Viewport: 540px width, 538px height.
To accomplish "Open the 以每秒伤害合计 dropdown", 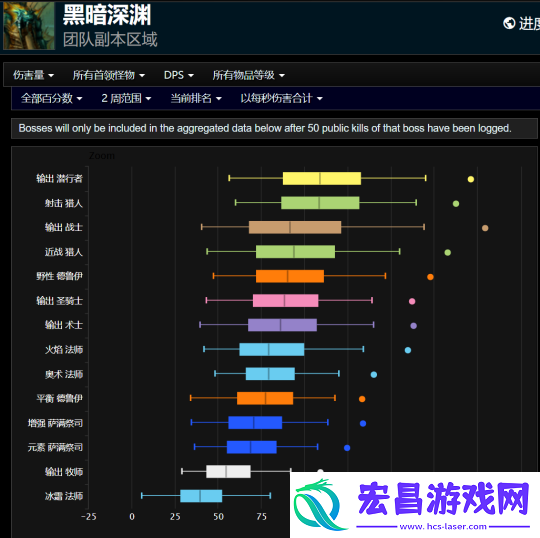I will pos(281,99).
